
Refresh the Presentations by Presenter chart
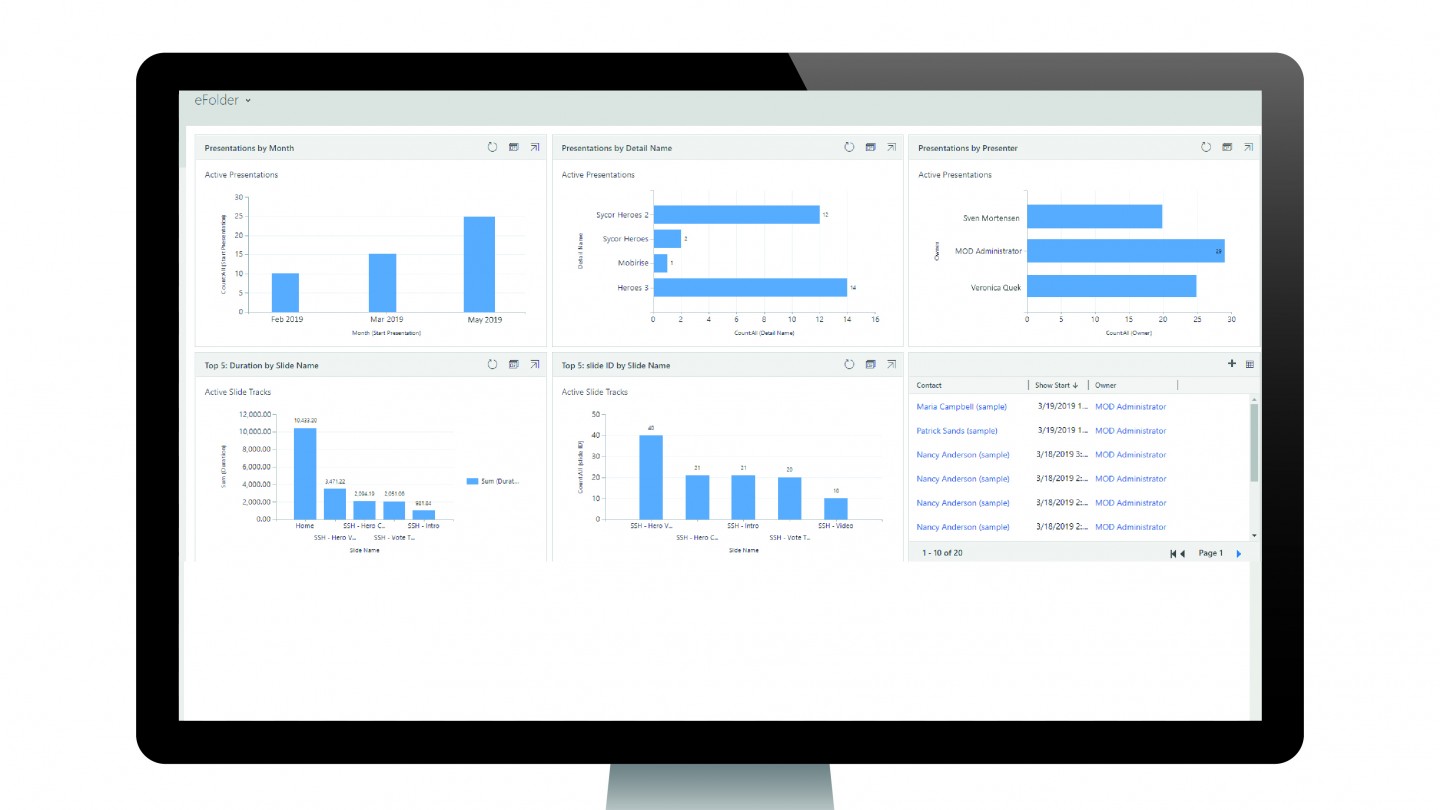click(1205, 147)
